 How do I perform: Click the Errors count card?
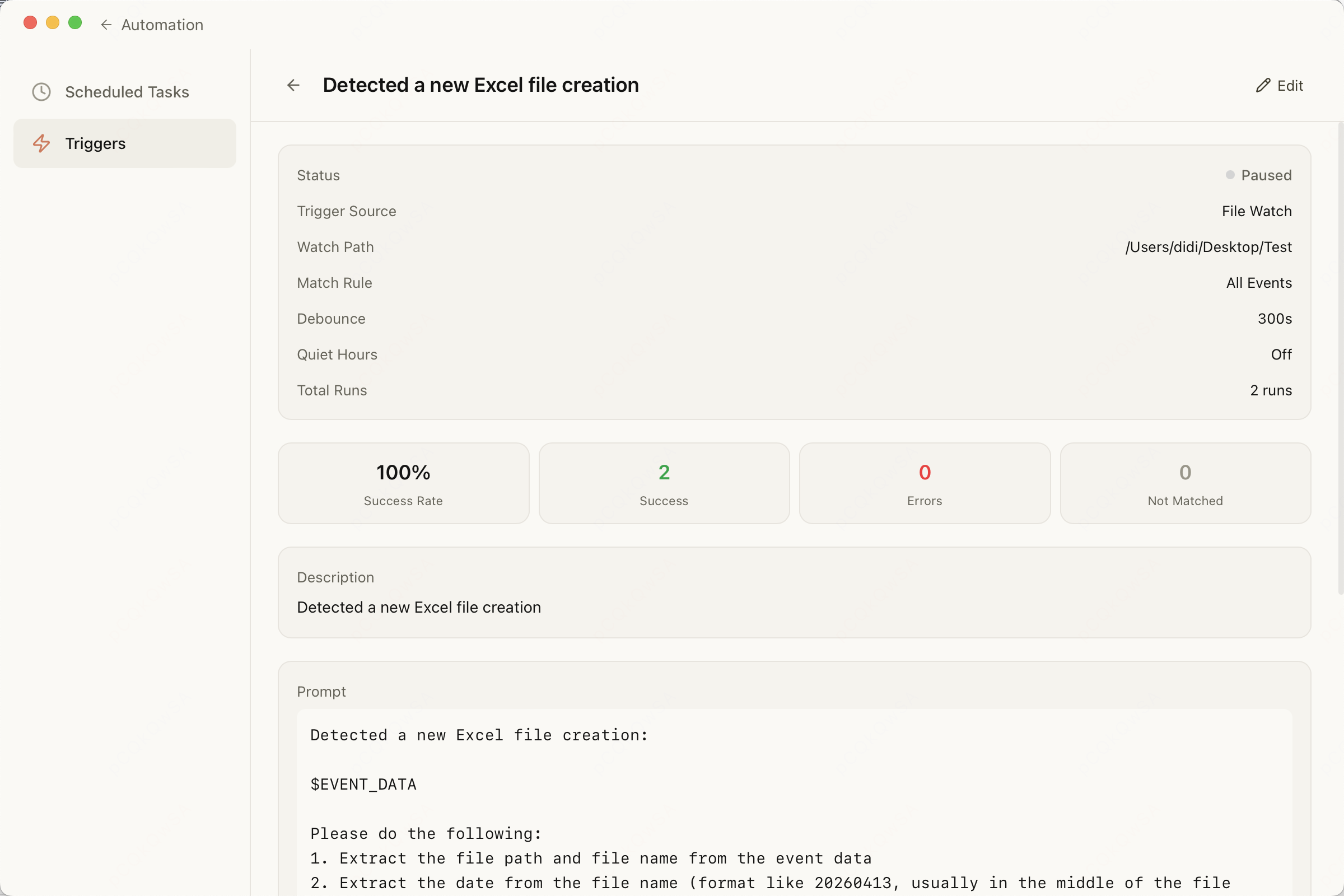pyautogui.click(x=925, y=483)
